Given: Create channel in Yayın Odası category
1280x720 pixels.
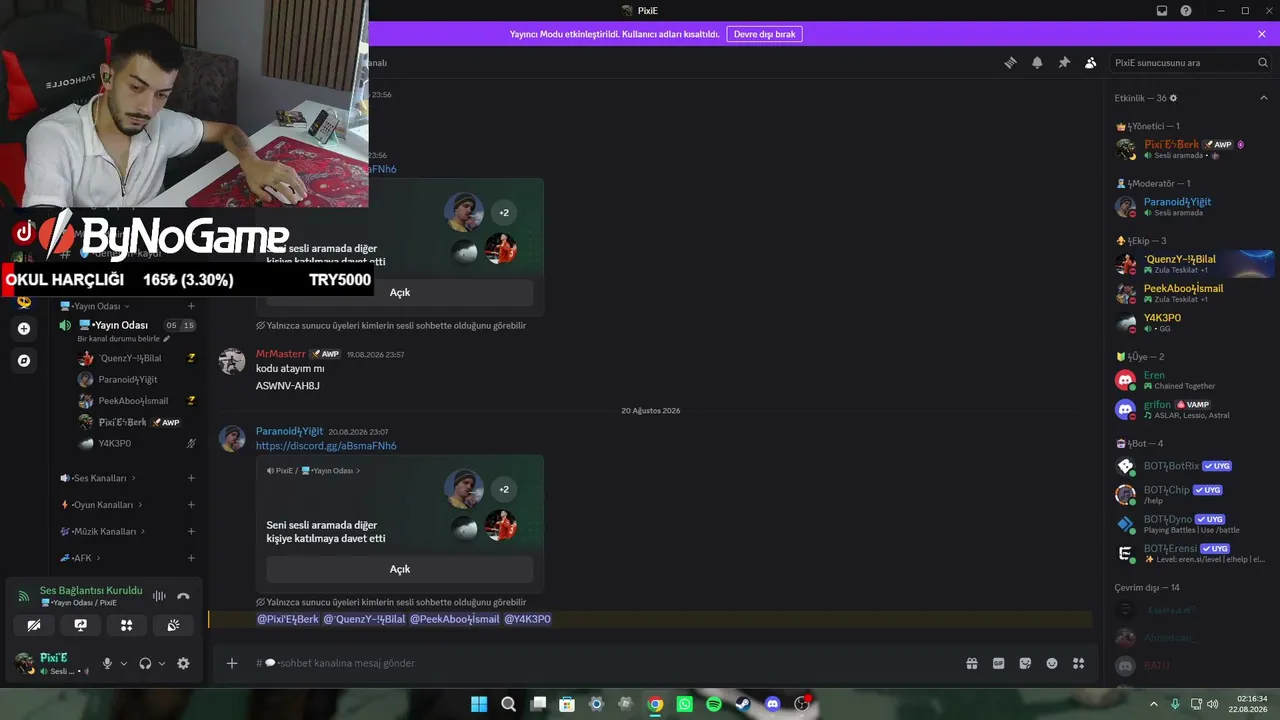Looking at the screenshot, I should pos(191,306).
